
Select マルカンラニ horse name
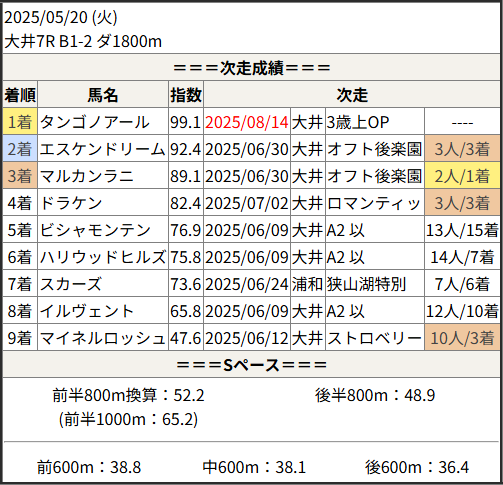(87, 176)
